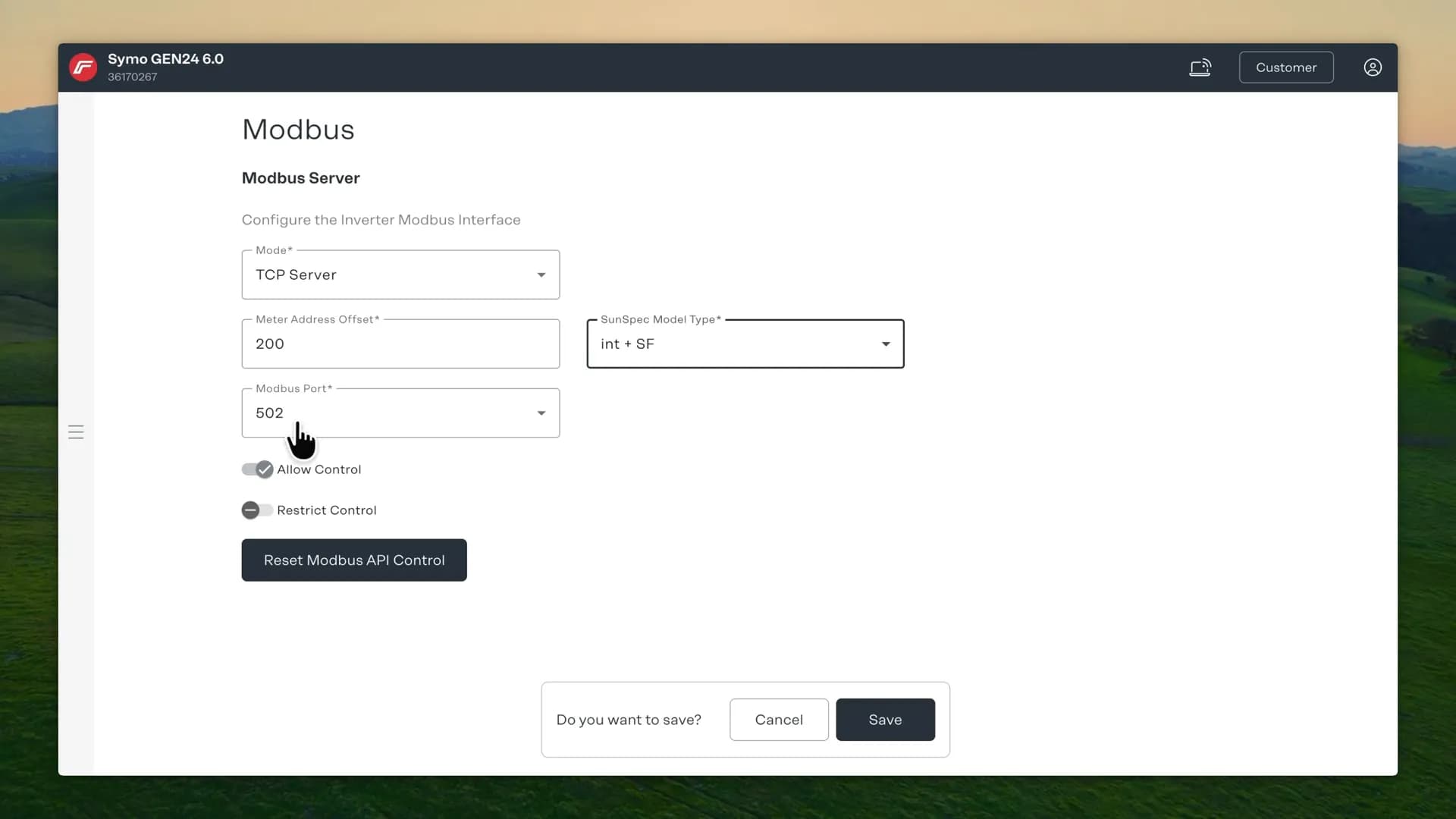Expand the Mode dropdown arrow
The width and height of the screenshot is (1456, 819).
coord(541,275)
